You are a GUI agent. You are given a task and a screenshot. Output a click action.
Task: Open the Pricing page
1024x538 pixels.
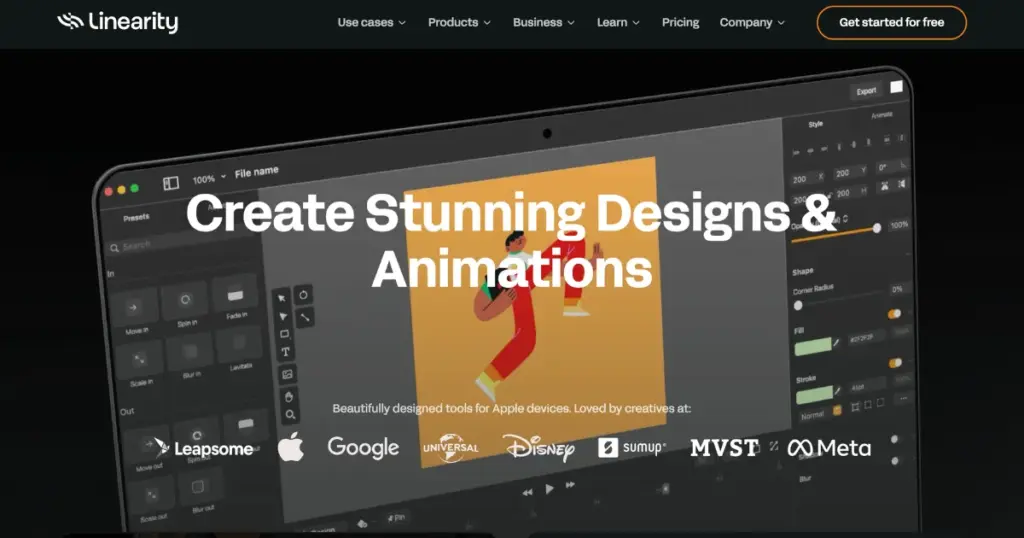[x=680, y=22]
